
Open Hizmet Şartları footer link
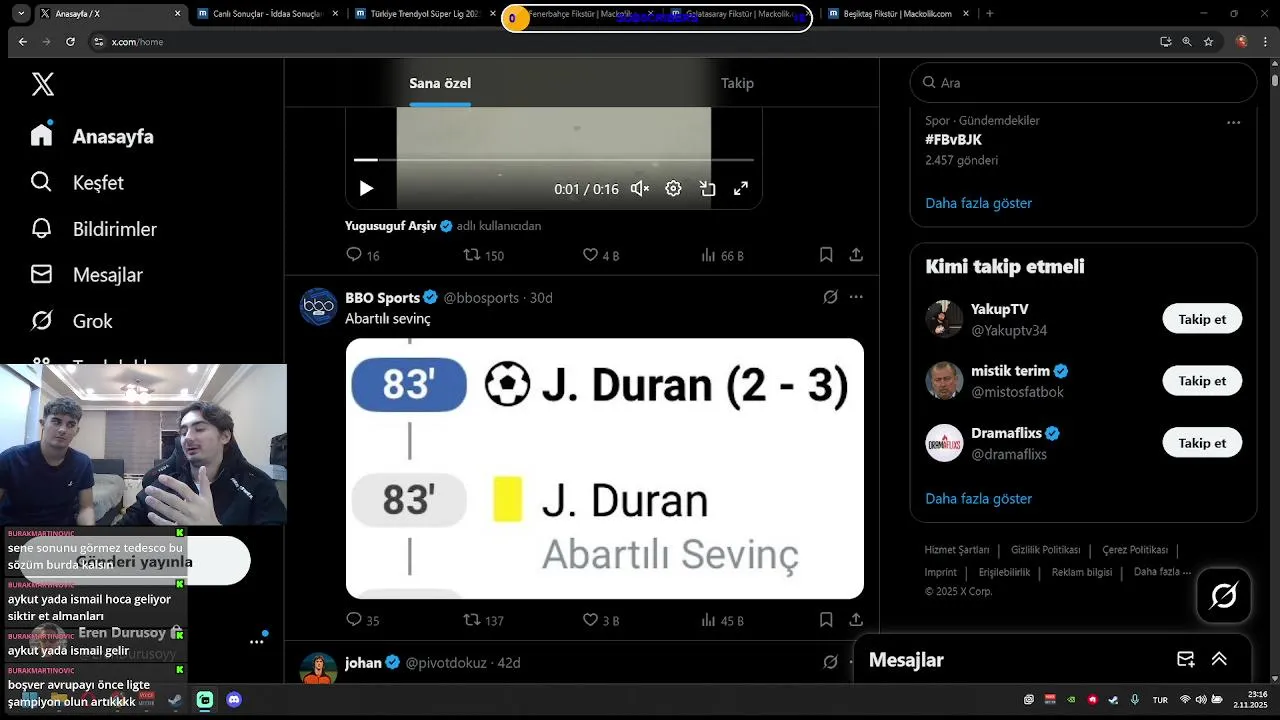(x=956, y=550)
